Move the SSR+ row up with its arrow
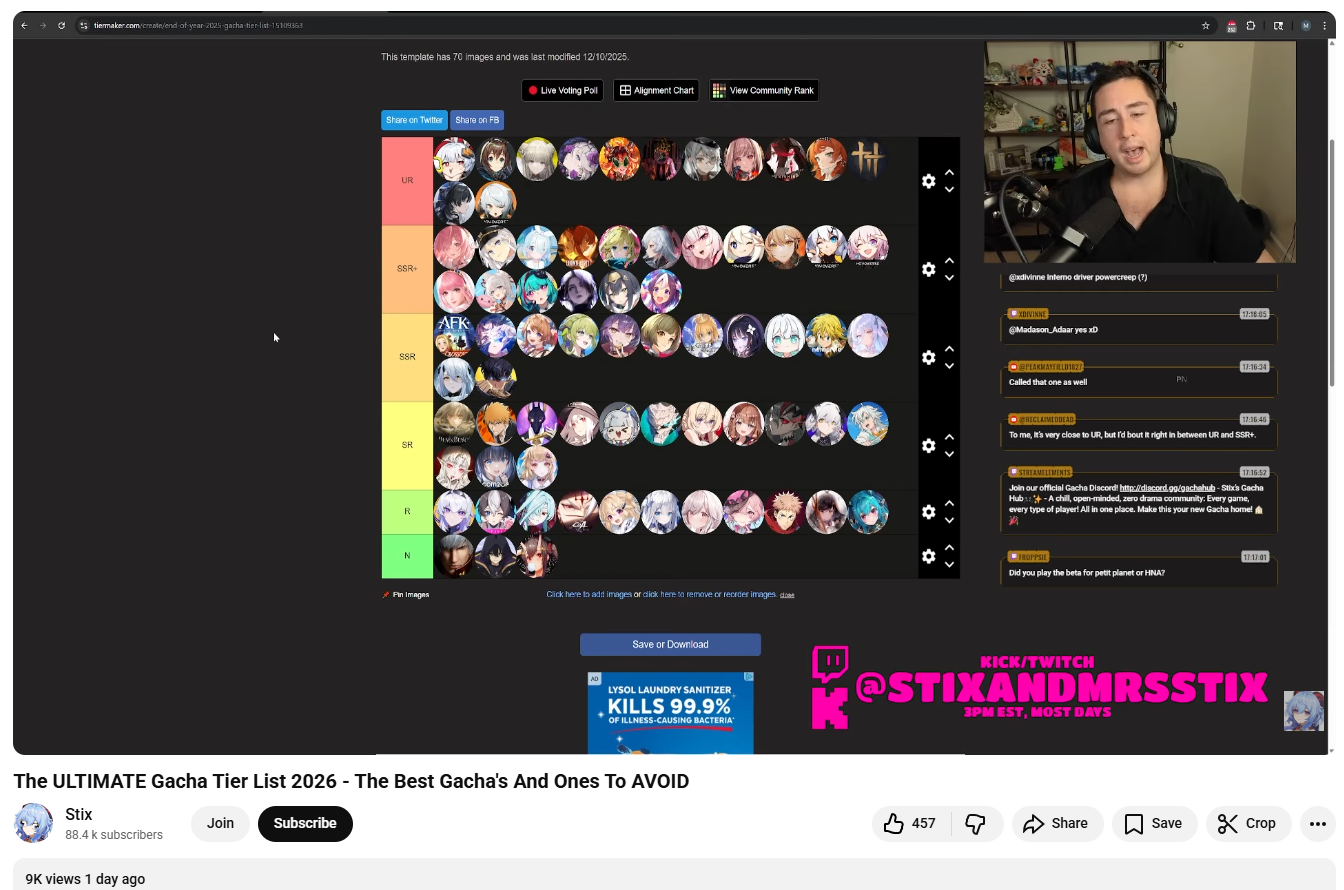Screen dimensions: 1344x890 tap(949, 261)
